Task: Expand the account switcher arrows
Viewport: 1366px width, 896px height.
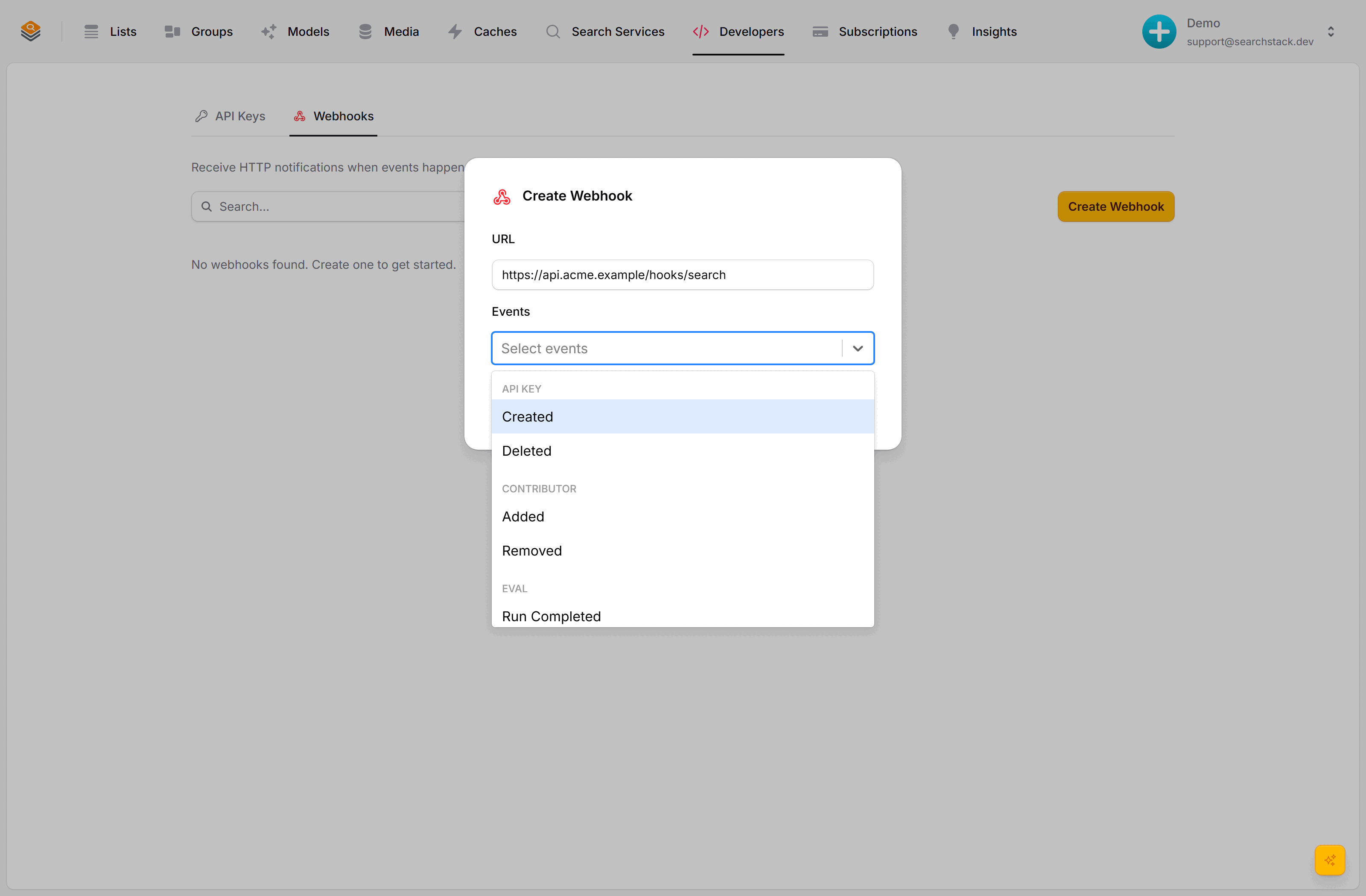Action: click(1331, 32)
